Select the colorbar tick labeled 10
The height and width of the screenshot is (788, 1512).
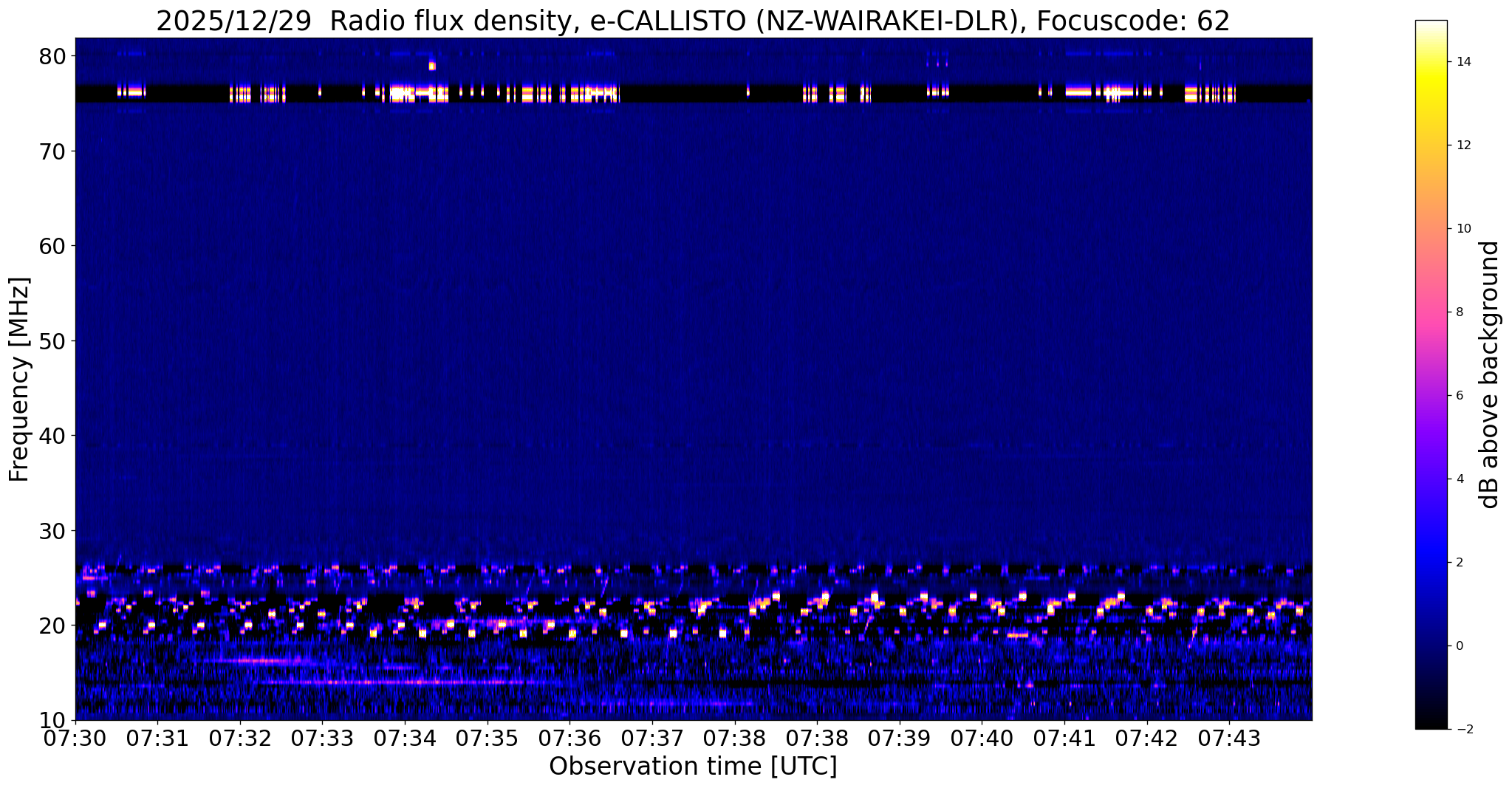tap(1463, 229)
